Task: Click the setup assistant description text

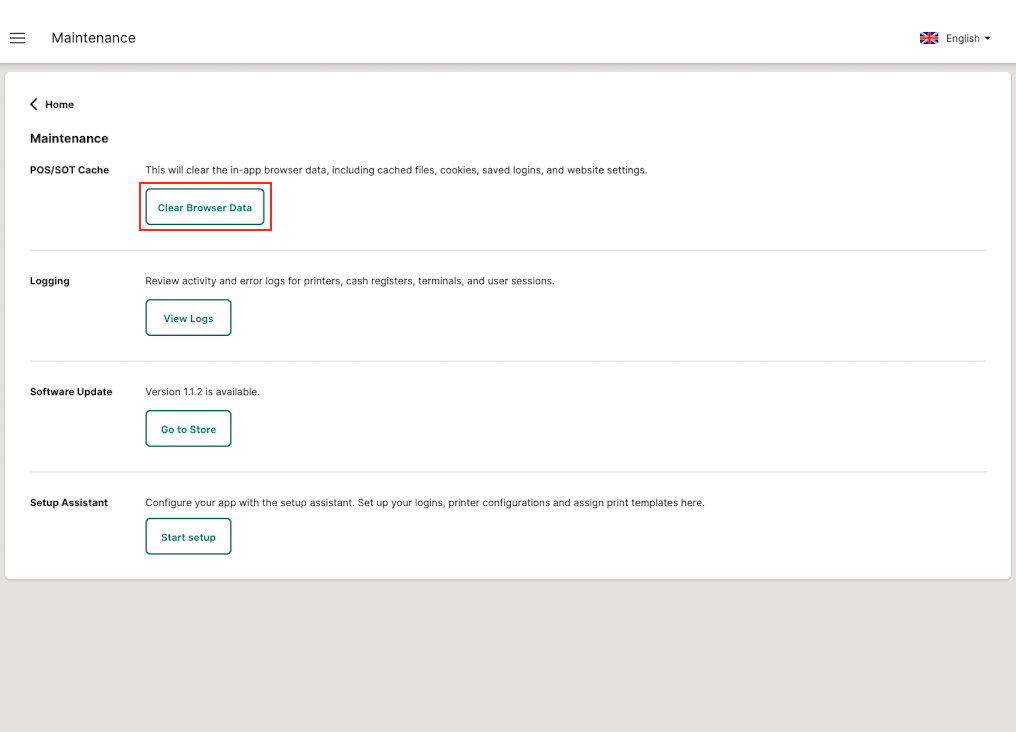Action: [424, 503]
